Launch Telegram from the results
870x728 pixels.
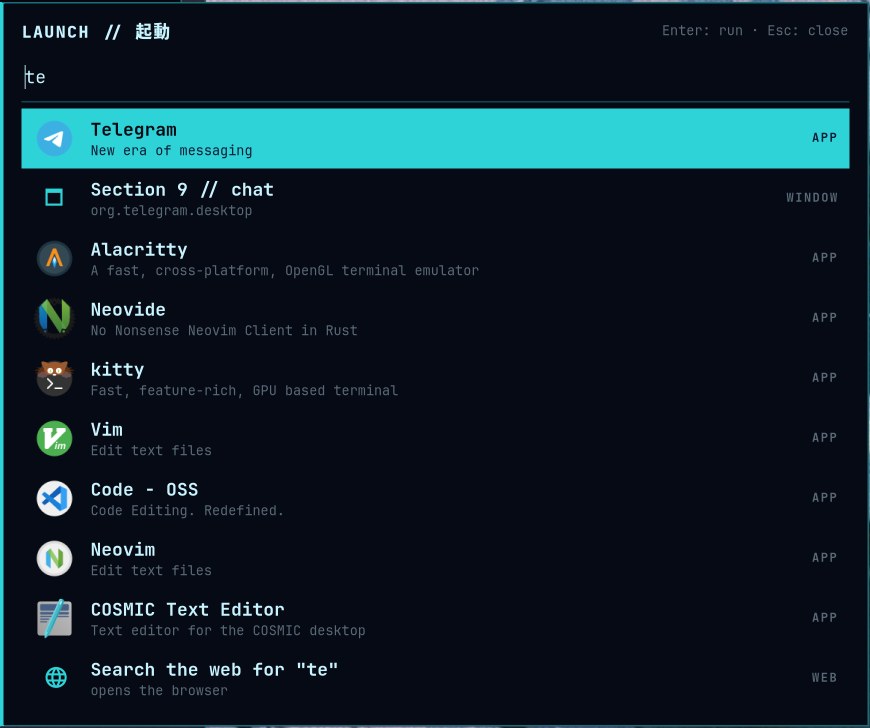point(435,138)
